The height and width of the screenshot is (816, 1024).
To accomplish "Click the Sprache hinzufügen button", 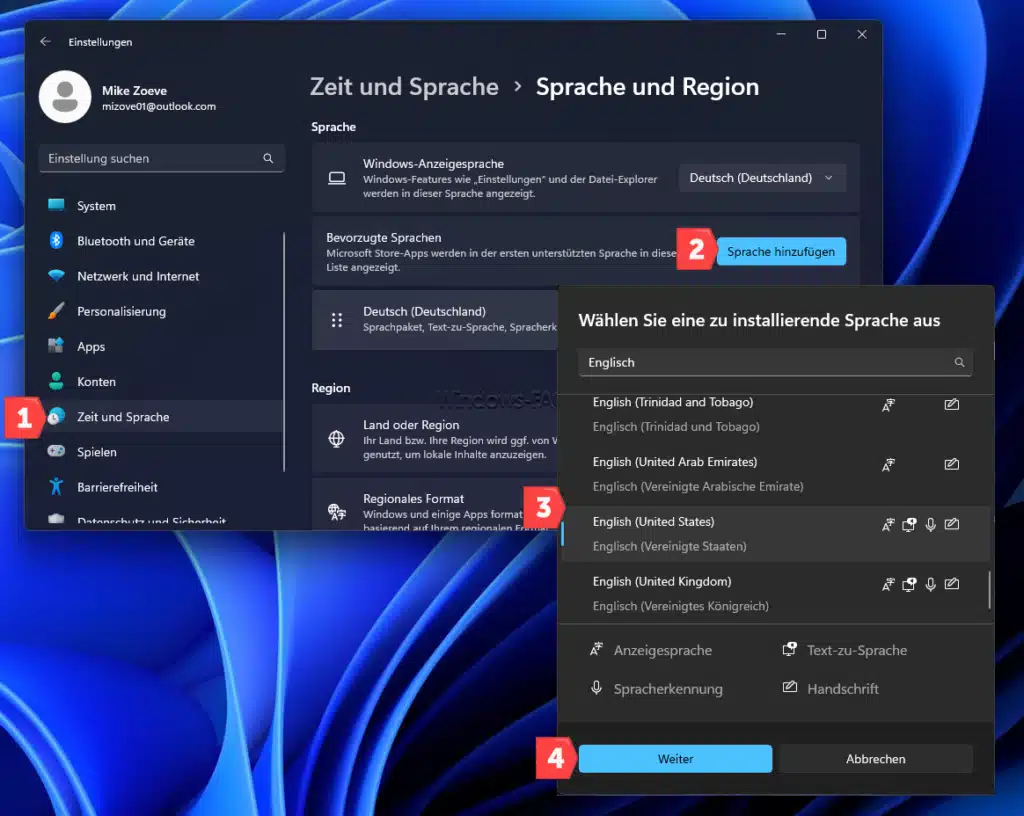I will [x=781, y=251].
